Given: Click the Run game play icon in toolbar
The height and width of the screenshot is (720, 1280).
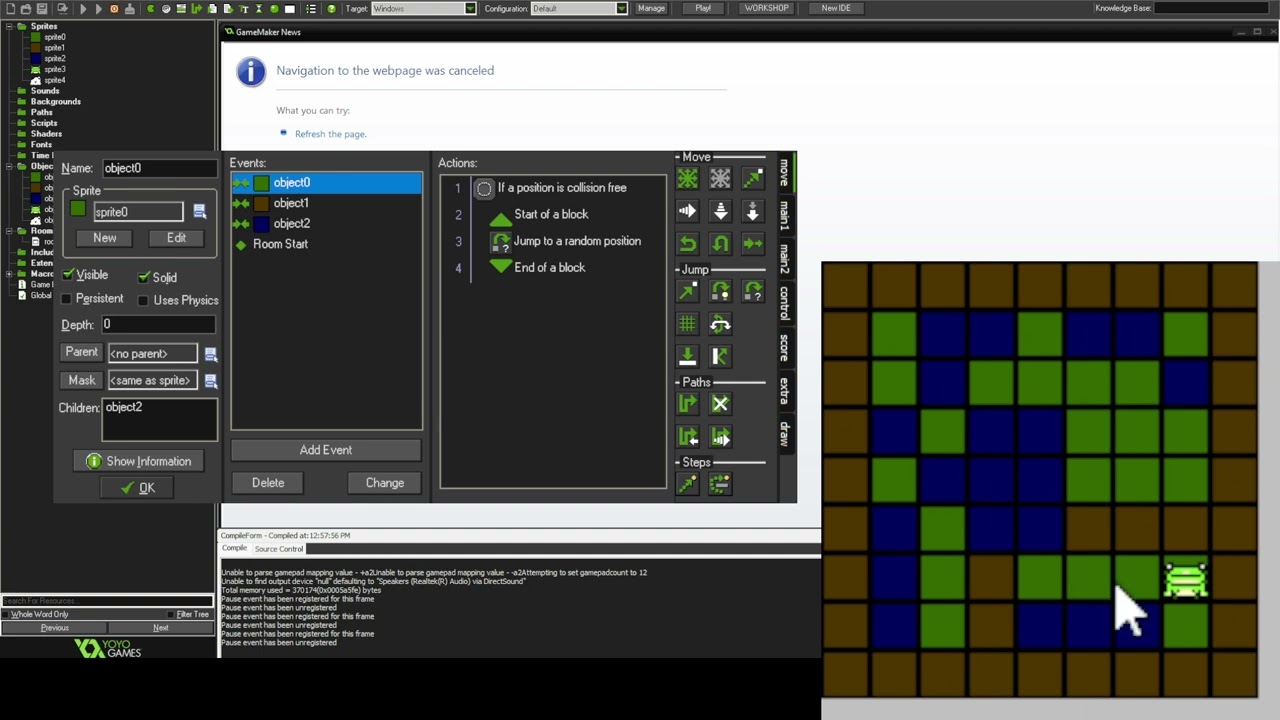Looking at the screenshot, I should (83, 8).
